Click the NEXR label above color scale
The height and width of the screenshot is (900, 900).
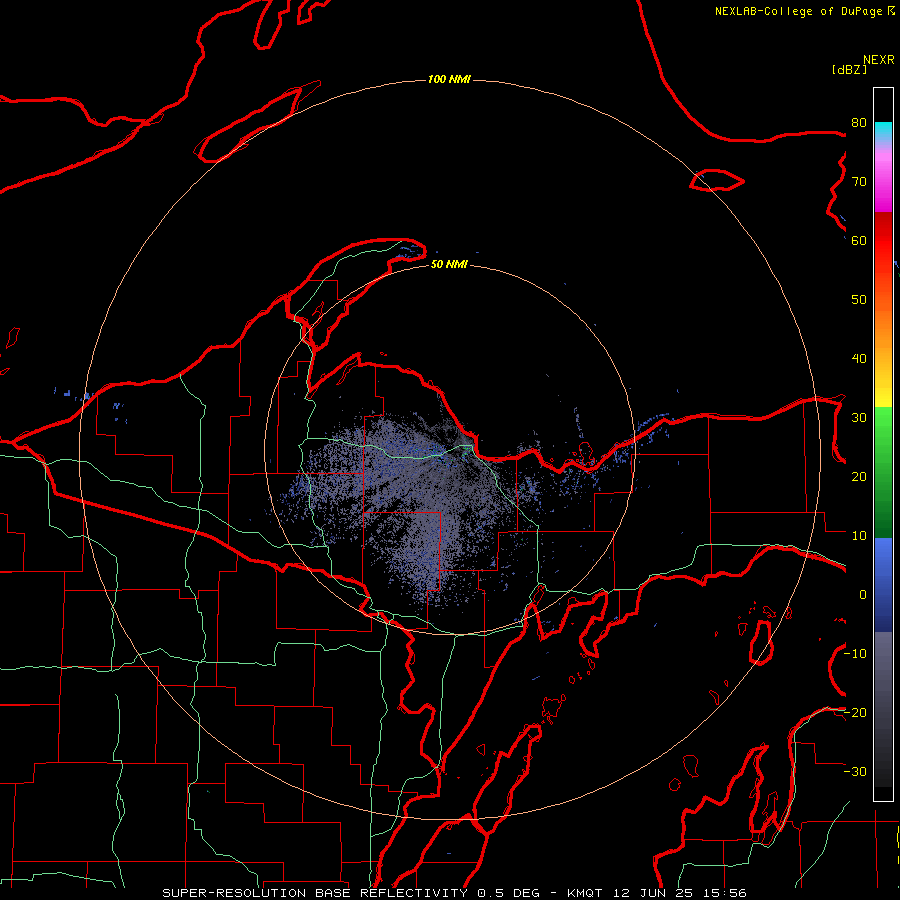(x=879, y=60)
